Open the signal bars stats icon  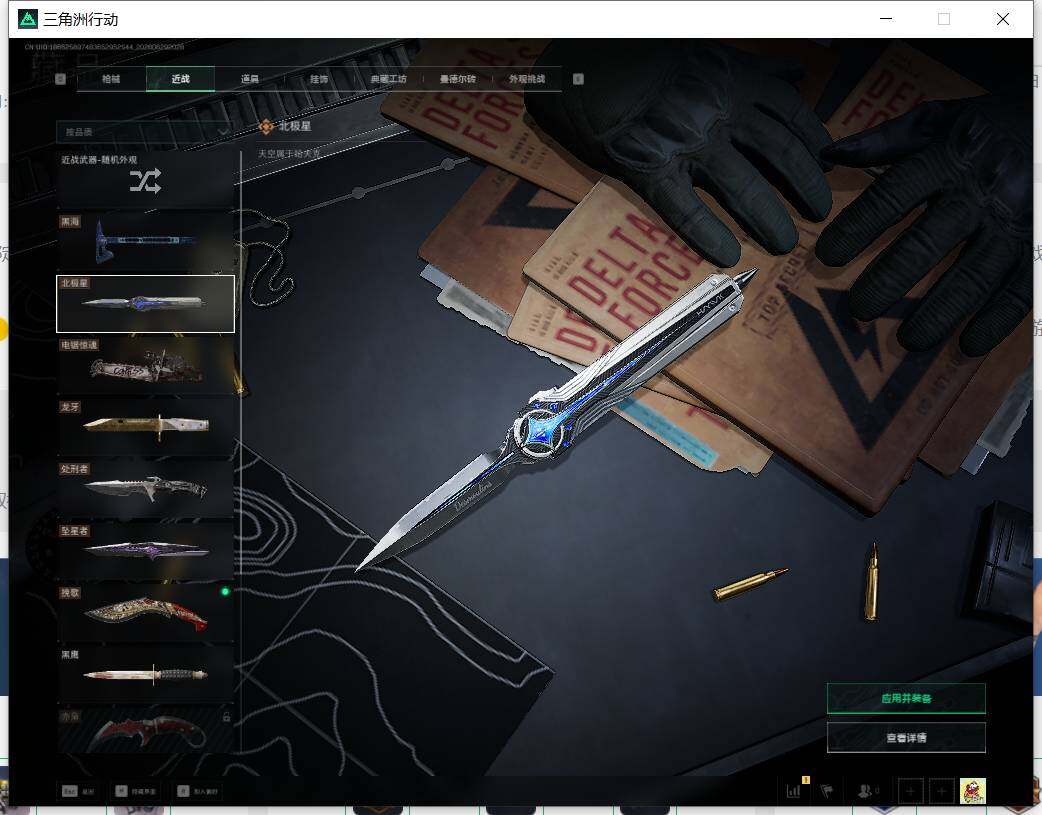(794, 790)
